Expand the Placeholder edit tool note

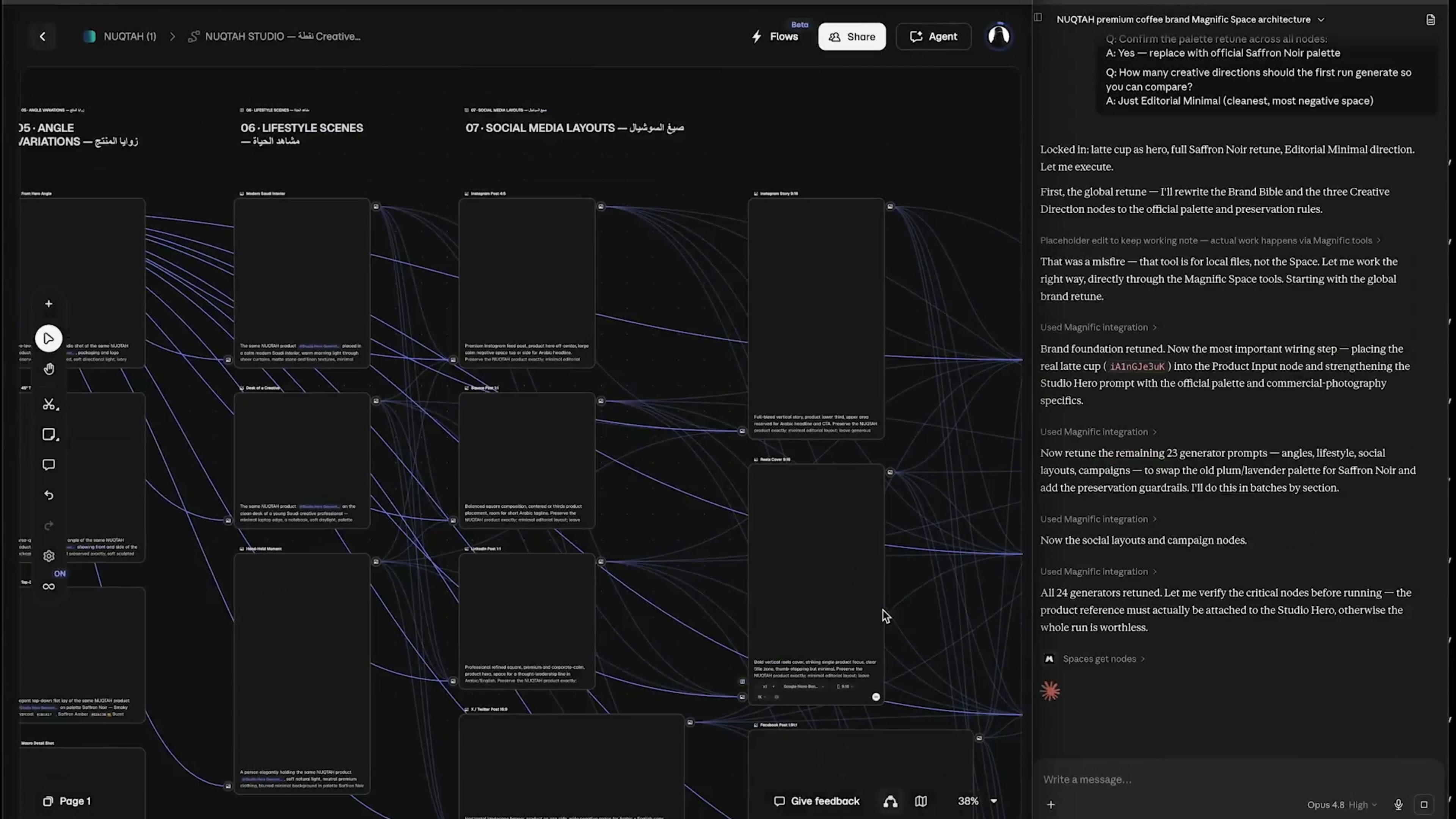[x=1210, y=240]
